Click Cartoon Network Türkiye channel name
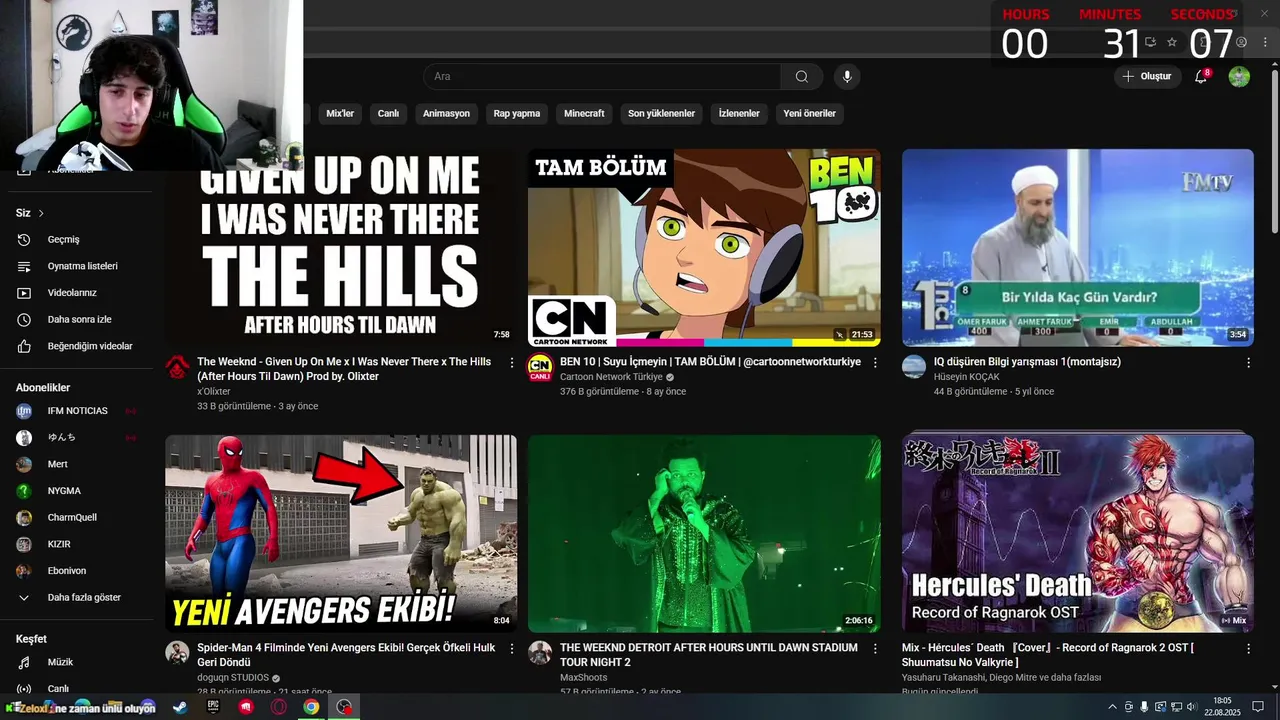This screenshot has height=720, width=1280. (x=611, y=377)
